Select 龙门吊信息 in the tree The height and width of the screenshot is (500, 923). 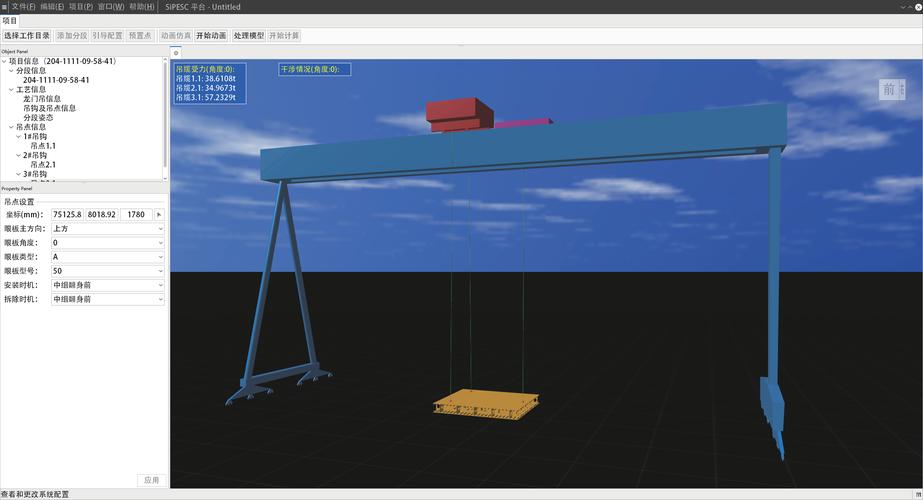[42, 99]
